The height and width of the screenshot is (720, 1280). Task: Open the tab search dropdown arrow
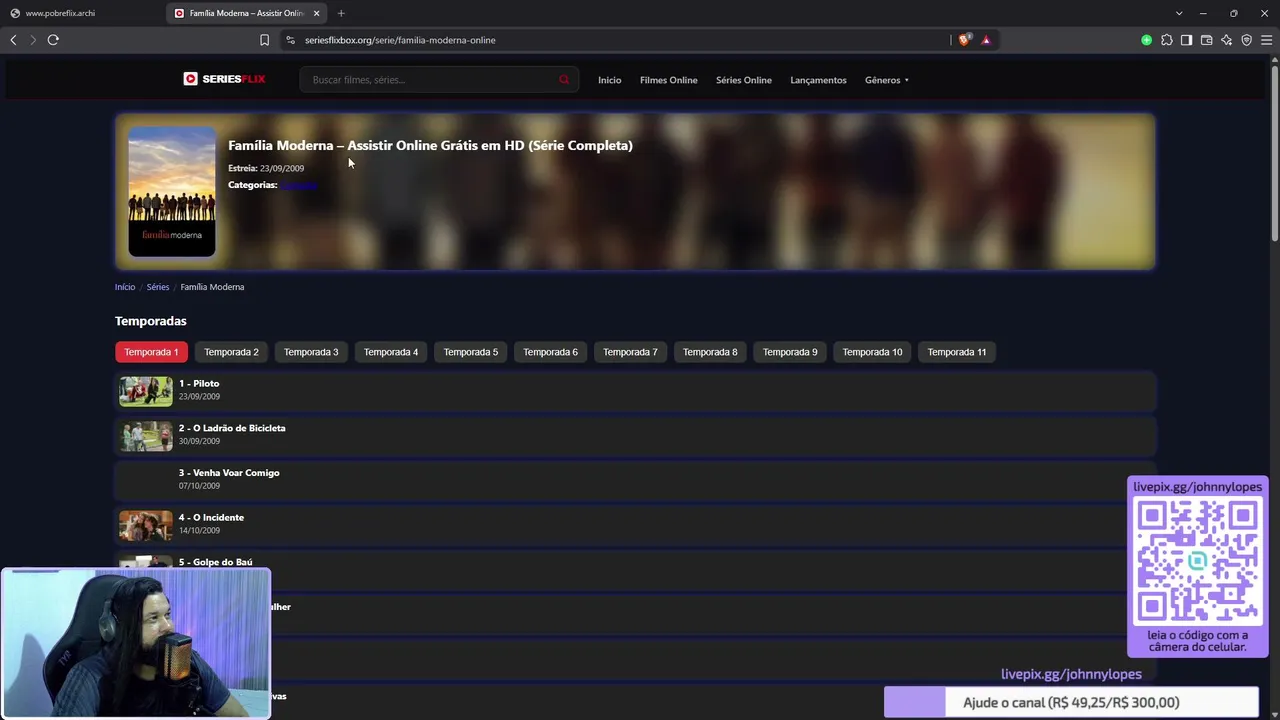[1179, 13]
